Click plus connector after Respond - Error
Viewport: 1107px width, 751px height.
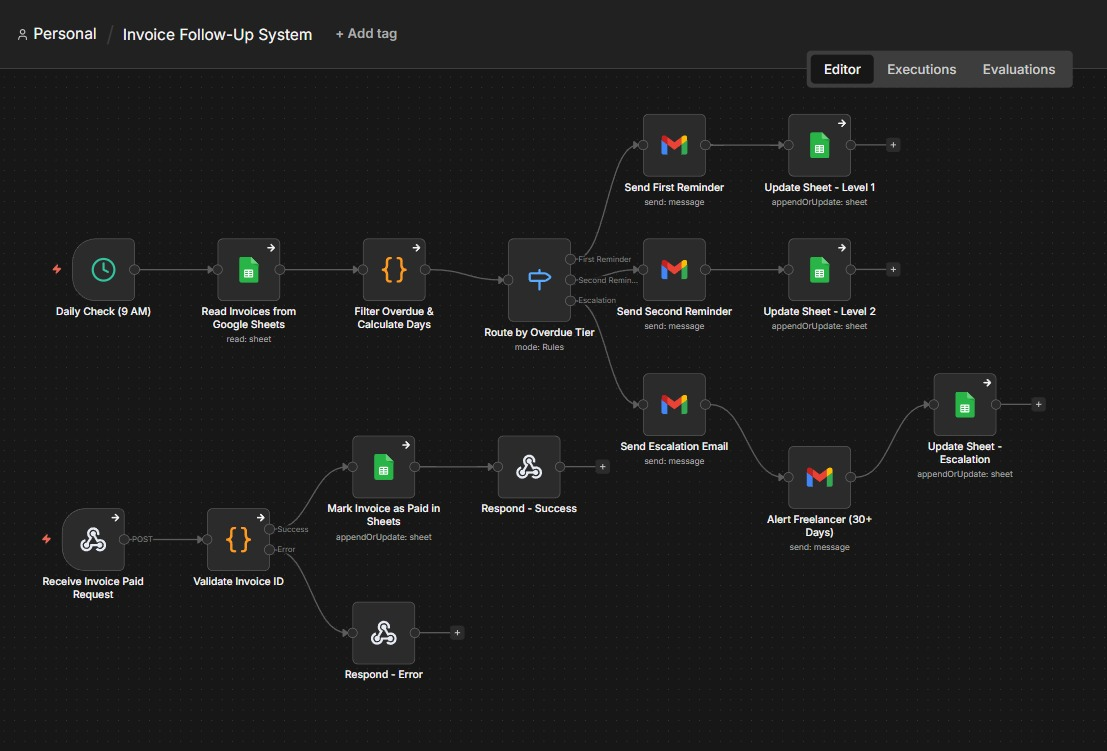click(457, 632)
